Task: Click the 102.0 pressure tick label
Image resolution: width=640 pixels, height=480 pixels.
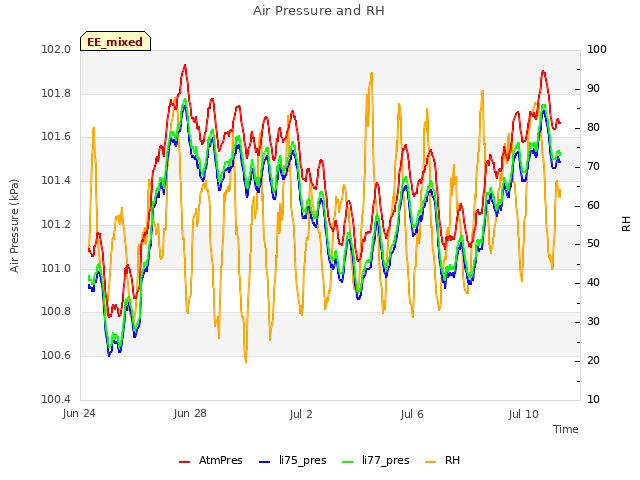Action: click(56, 50)
